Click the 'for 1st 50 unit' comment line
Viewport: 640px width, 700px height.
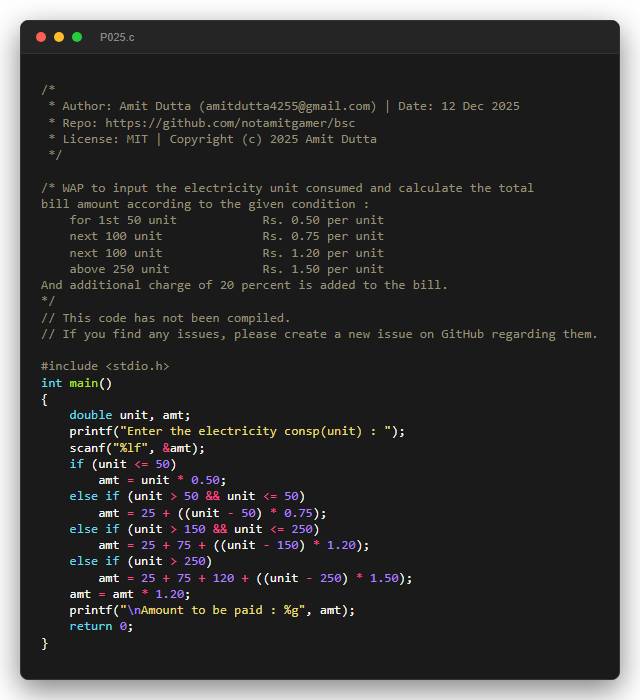(x=123, y=220)
